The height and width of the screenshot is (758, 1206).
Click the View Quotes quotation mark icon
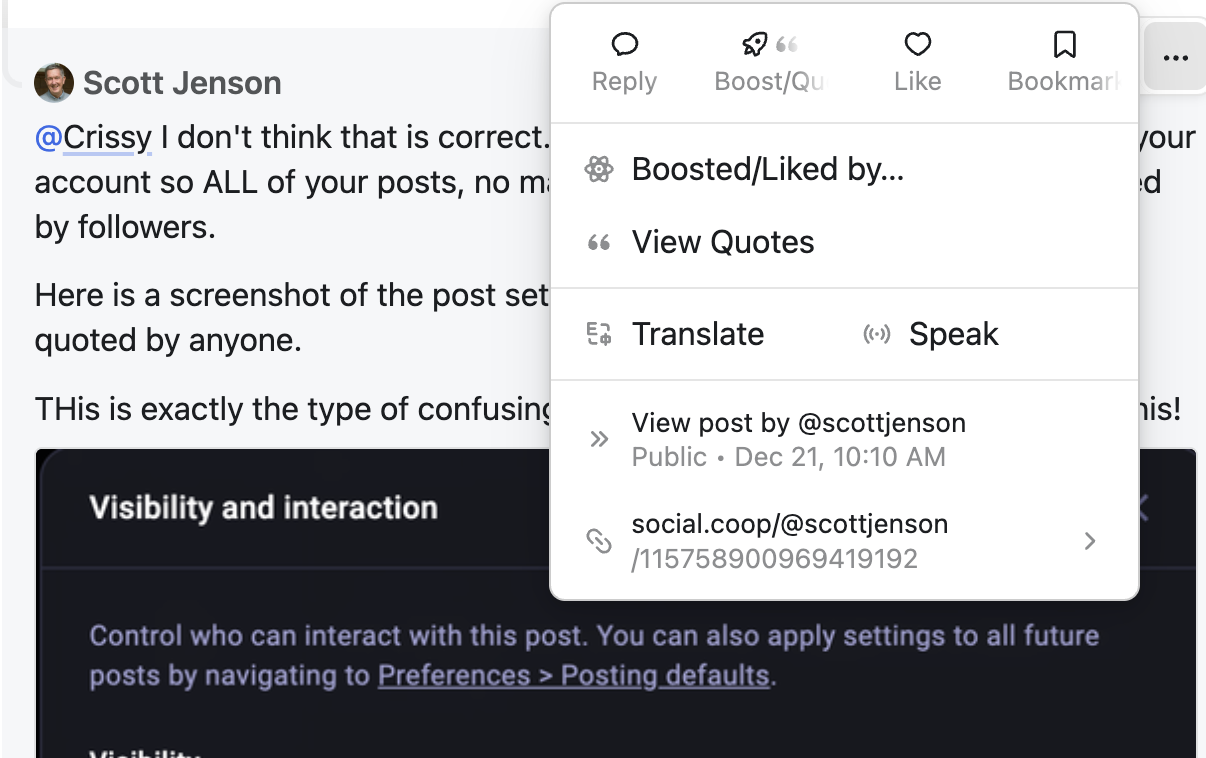(599, 243)
